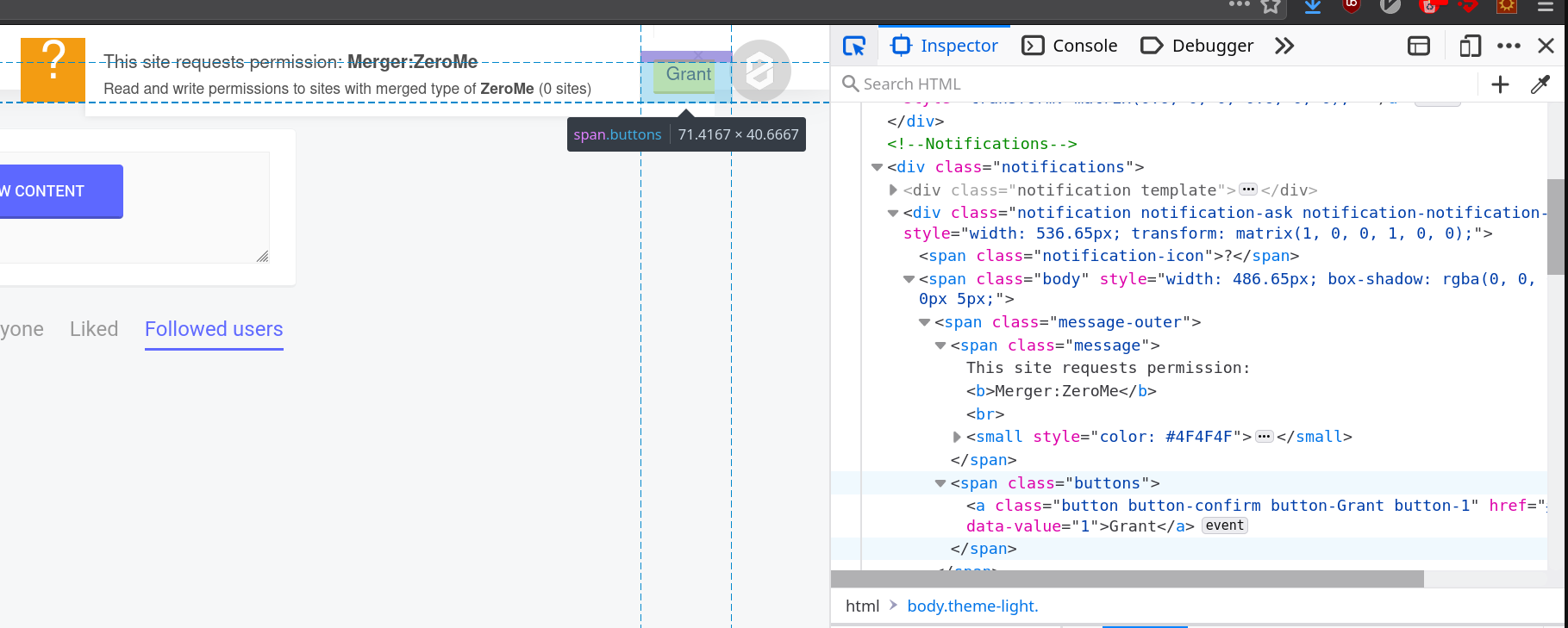Open the uBlock Origin shield extension
This screenshot has height=628, width=1568.
point(1352,6)
